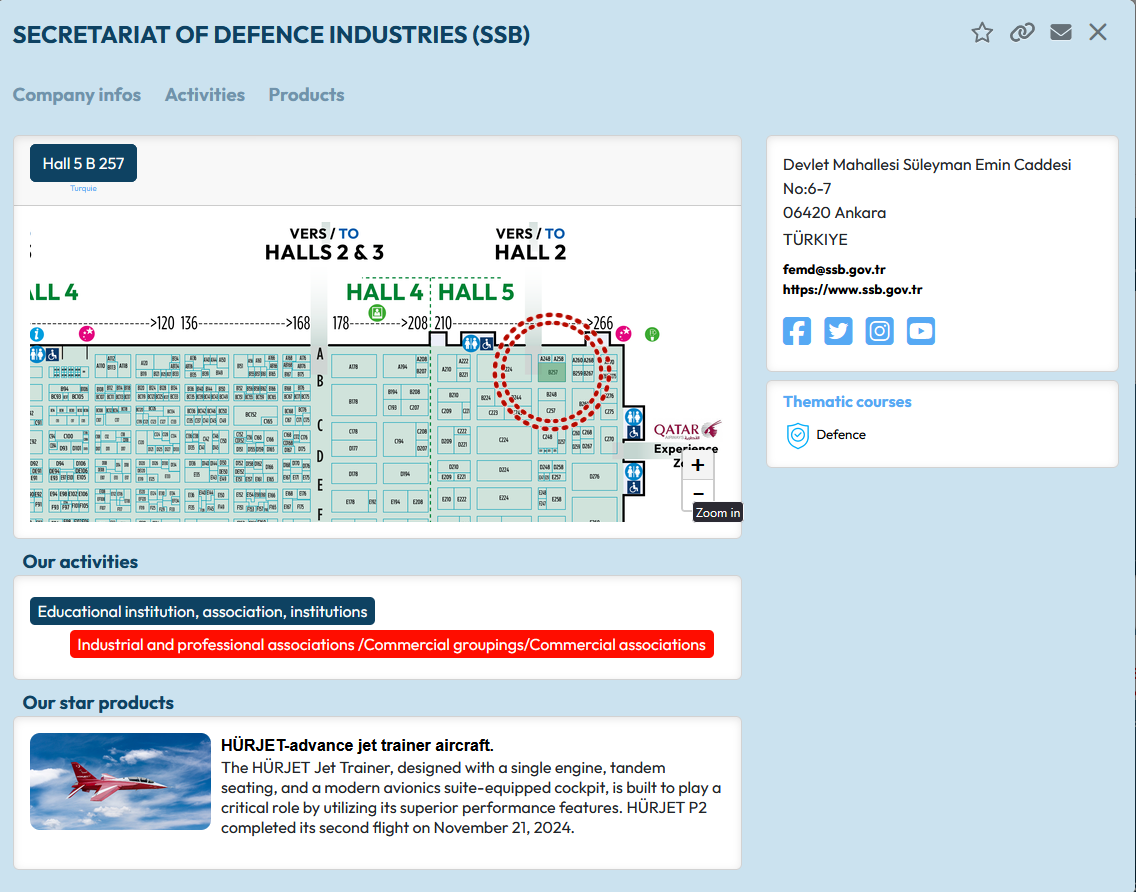Click the wheelchair icon right of booth D276
This screenshot has height=892, width=1136.
(634, 488)
